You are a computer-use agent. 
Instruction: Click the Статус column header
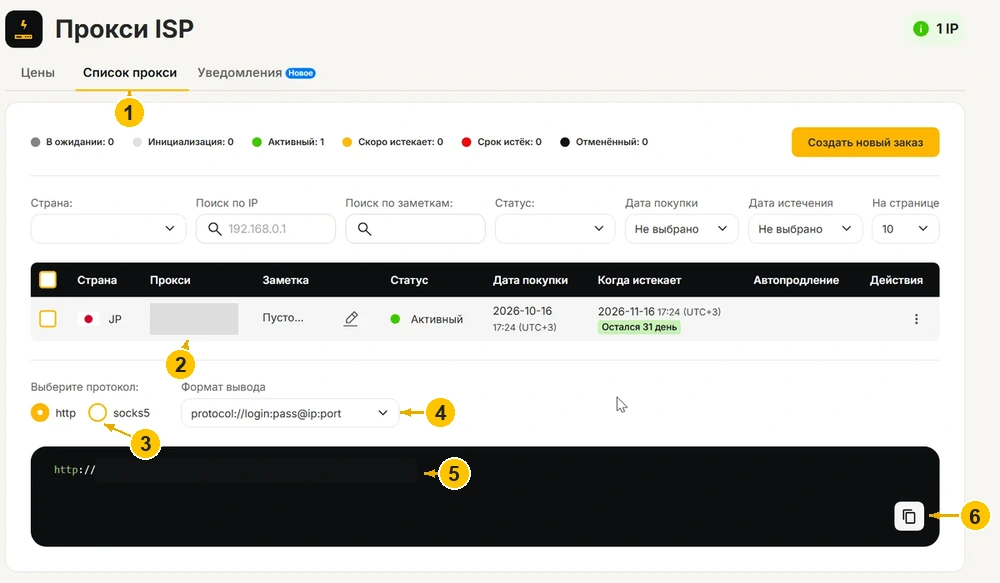point(409,280)
